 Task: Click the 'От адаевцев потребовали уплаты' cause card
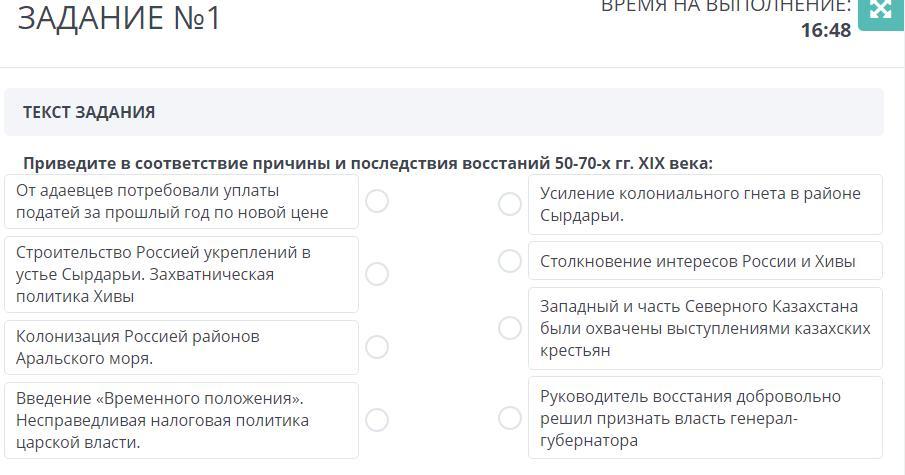(x=181, y=201)
